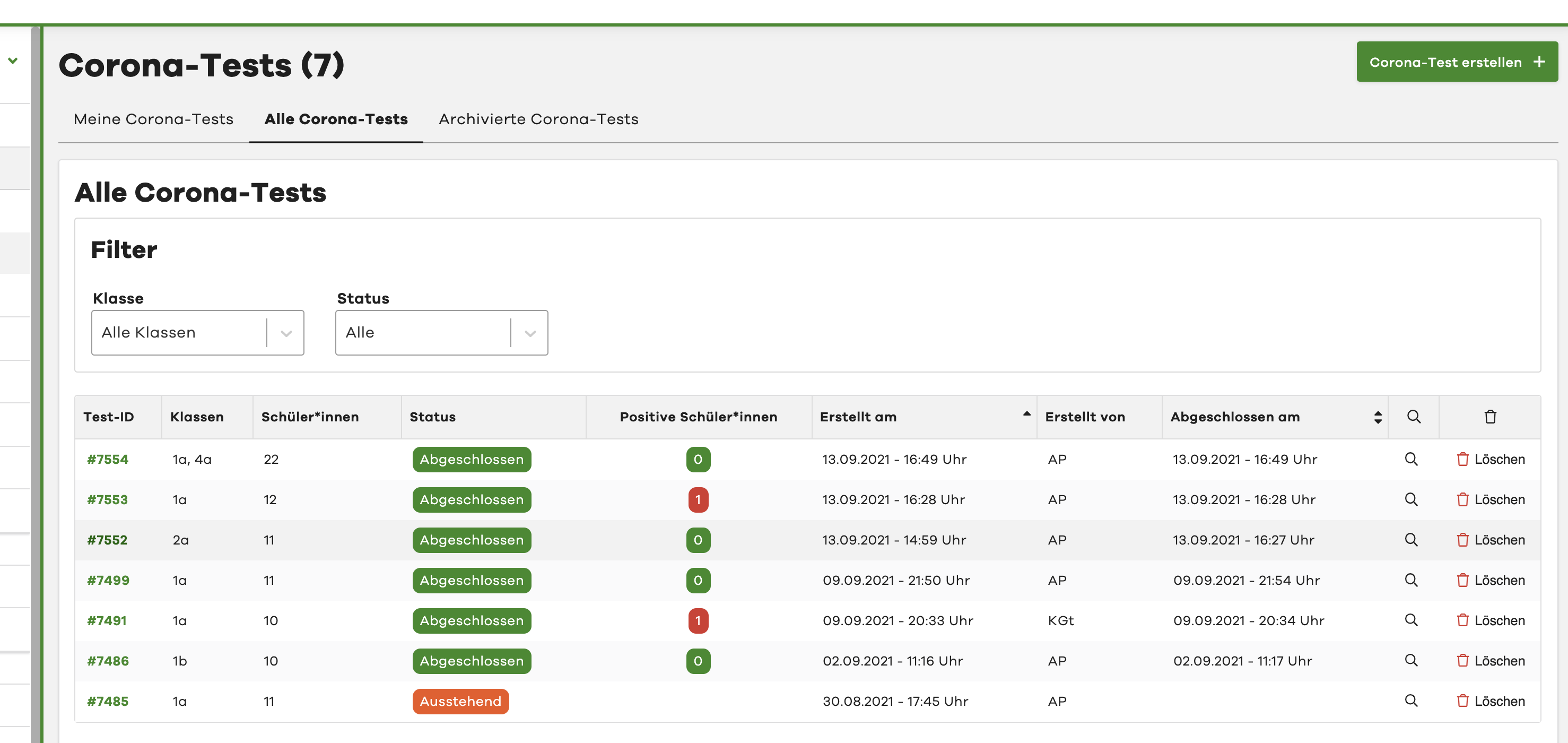Click the trash icon in the table header

1490,417
